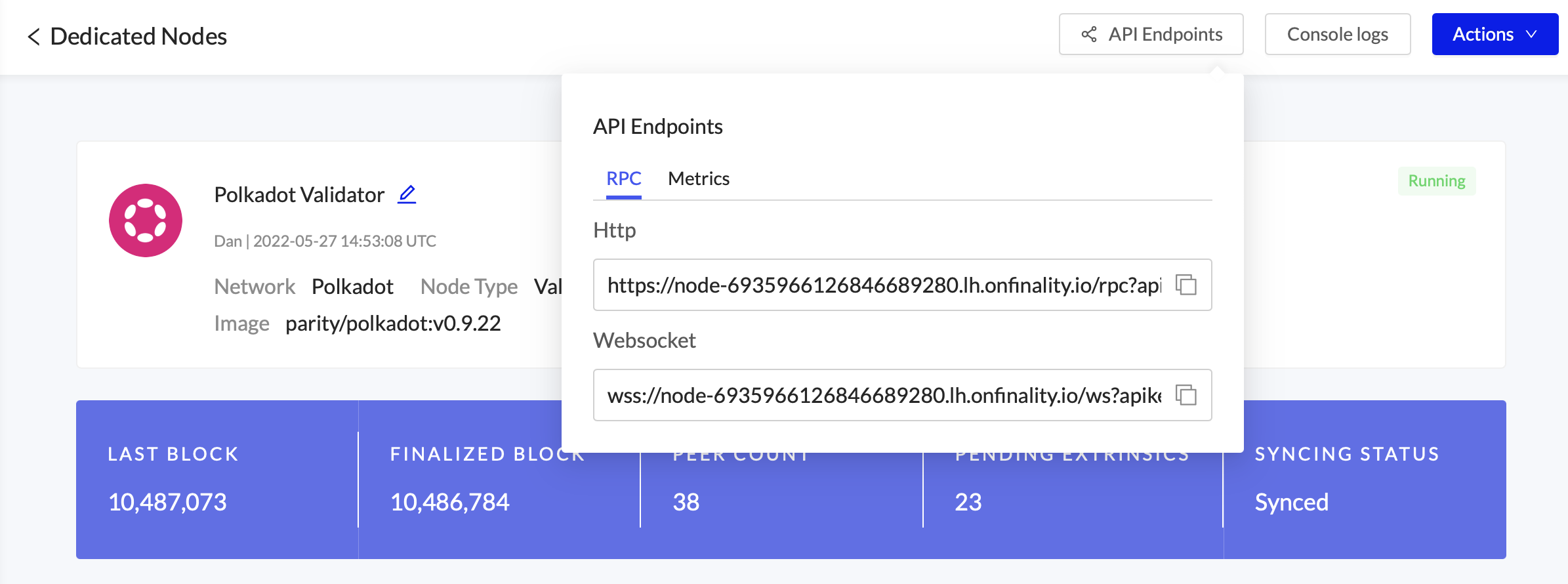Click the Polkadot network logo
Image resolution: width=1568 pixels, height=584 pixels.
146,220
